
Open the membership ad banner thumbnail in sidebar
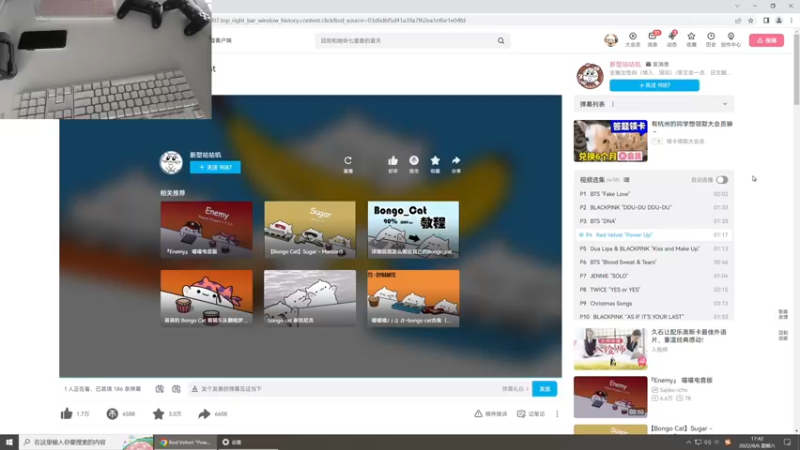pyautogui.click(x=611, y=141)
